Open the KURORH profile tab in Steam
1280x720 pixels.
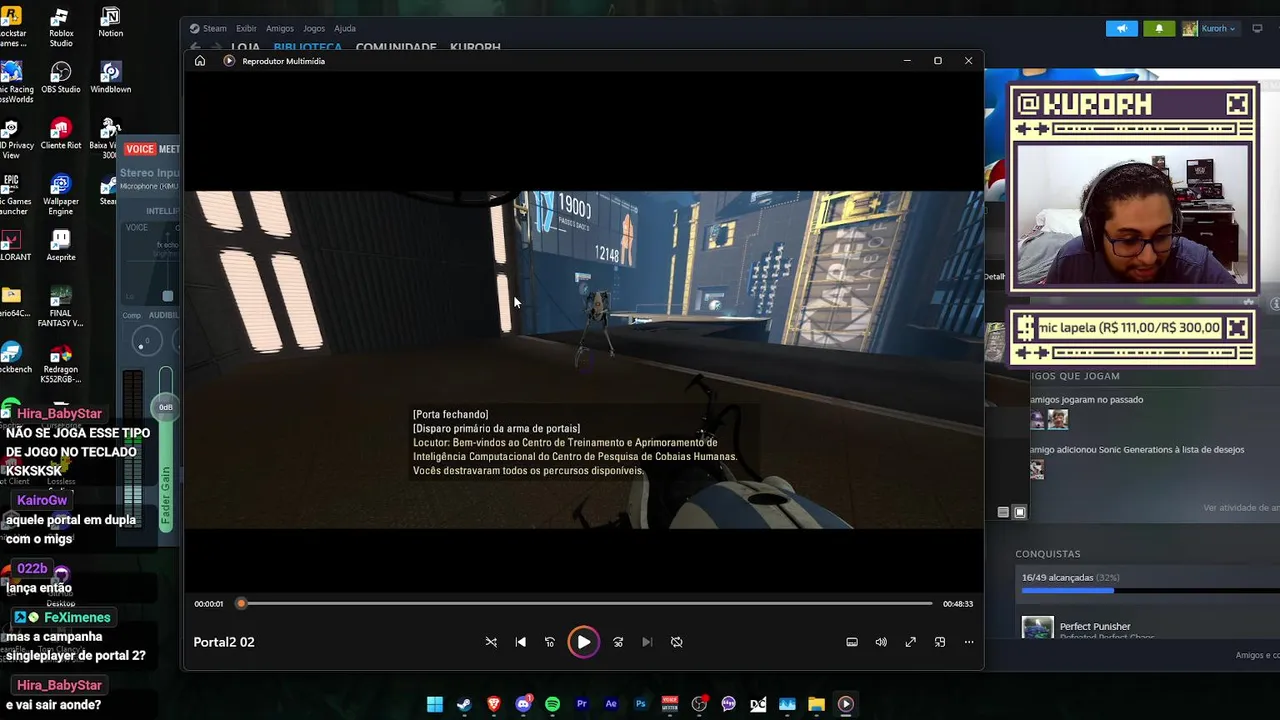pyautogui.click(x=475, y=47)
